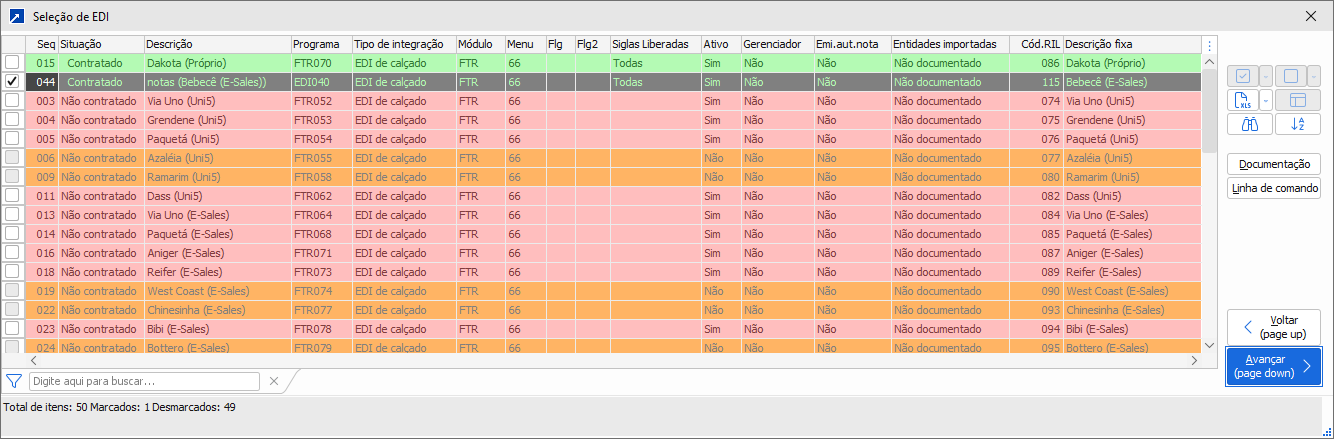
Task: Click the A-Z sort icon button
Action: [1298, 124]
